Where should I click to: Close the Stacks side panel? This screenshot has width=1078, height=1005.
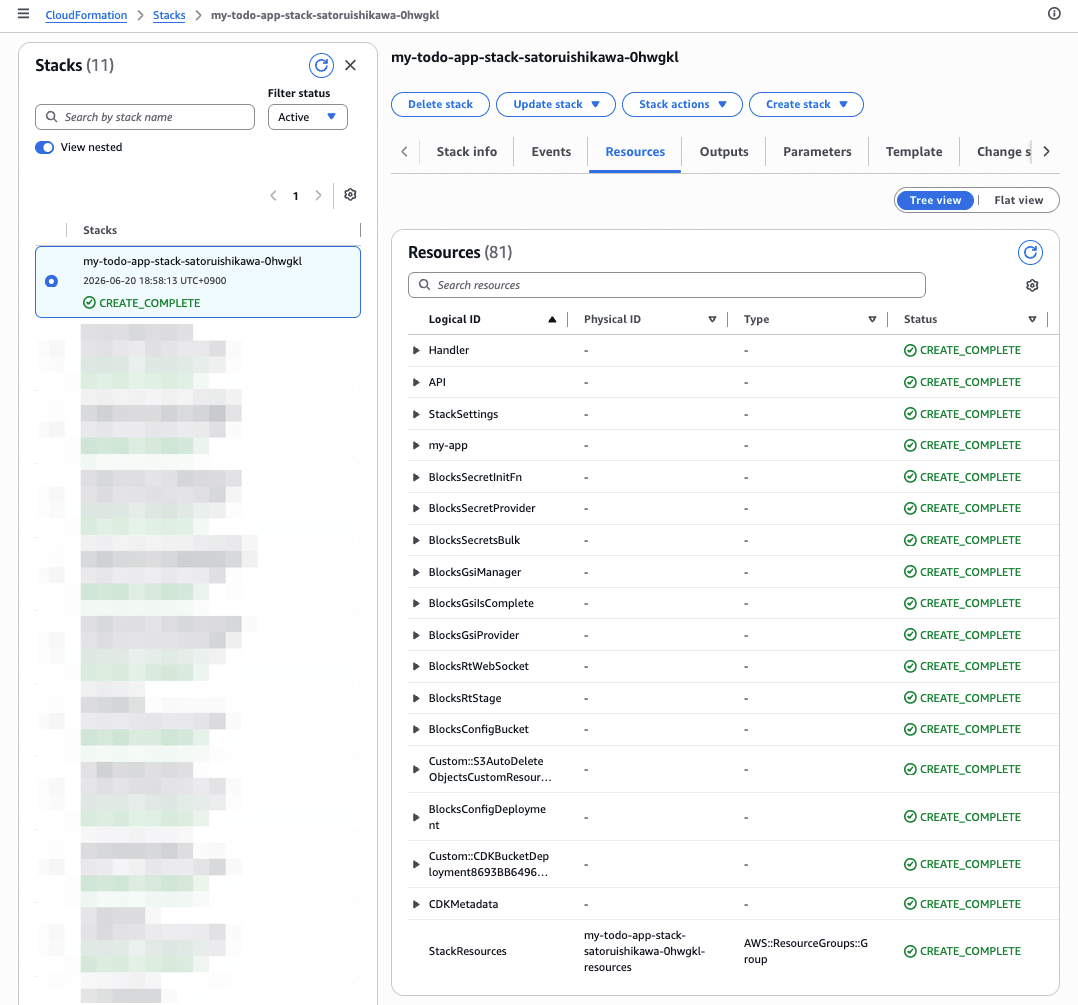(x=351, y=65)
